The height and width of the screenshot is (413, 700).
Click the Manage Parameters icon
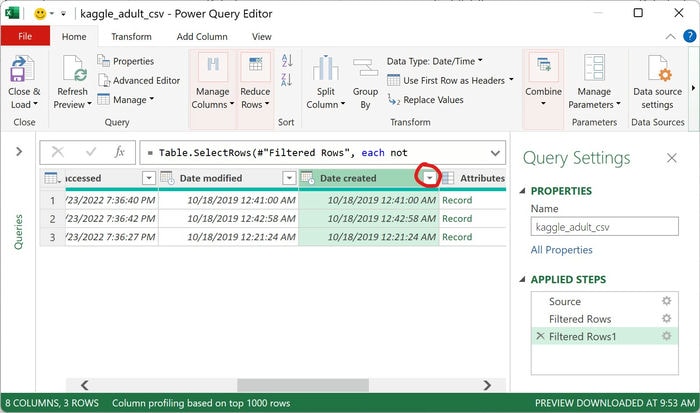[594, 68]
